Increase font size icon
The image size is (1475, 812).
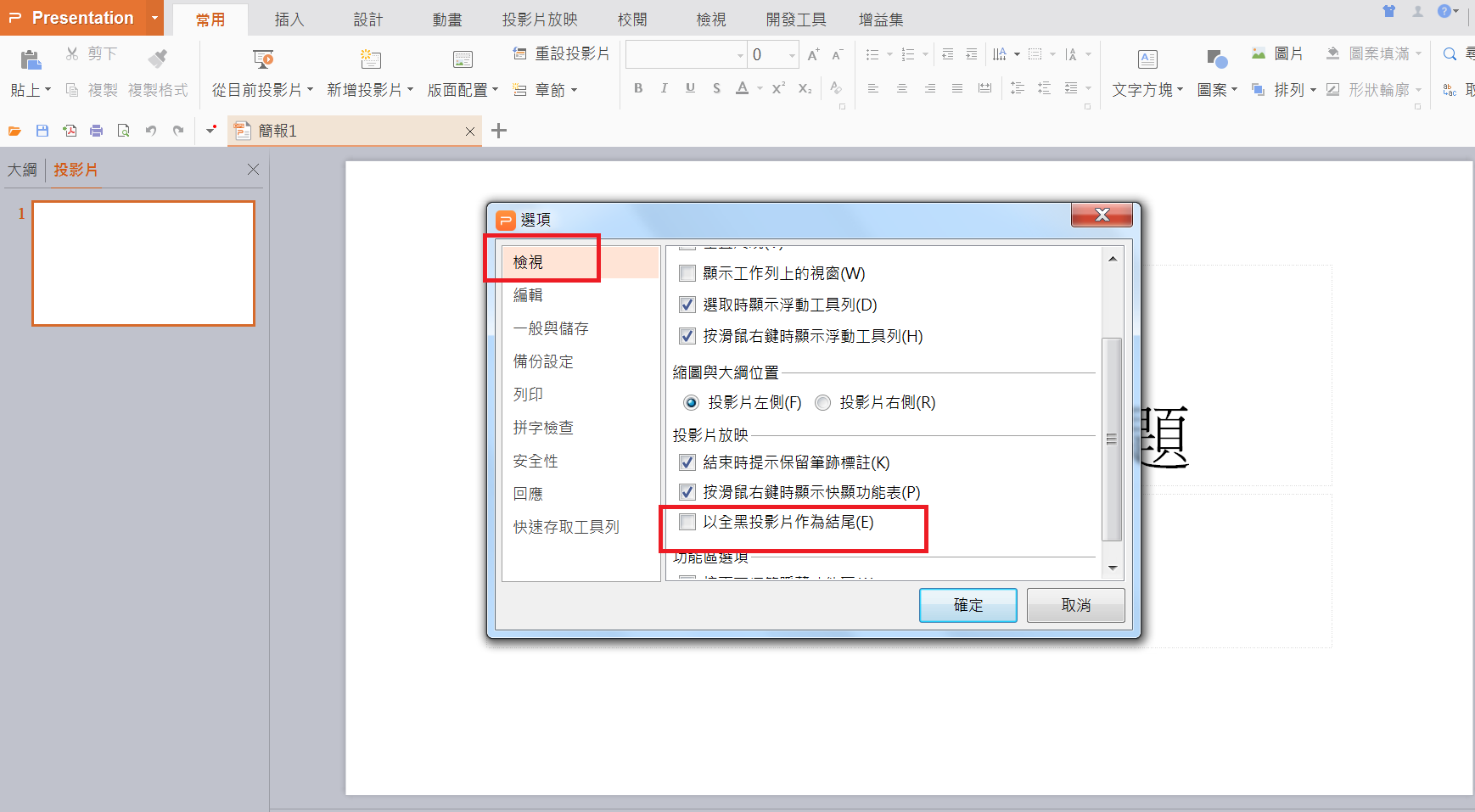[813, 54]
